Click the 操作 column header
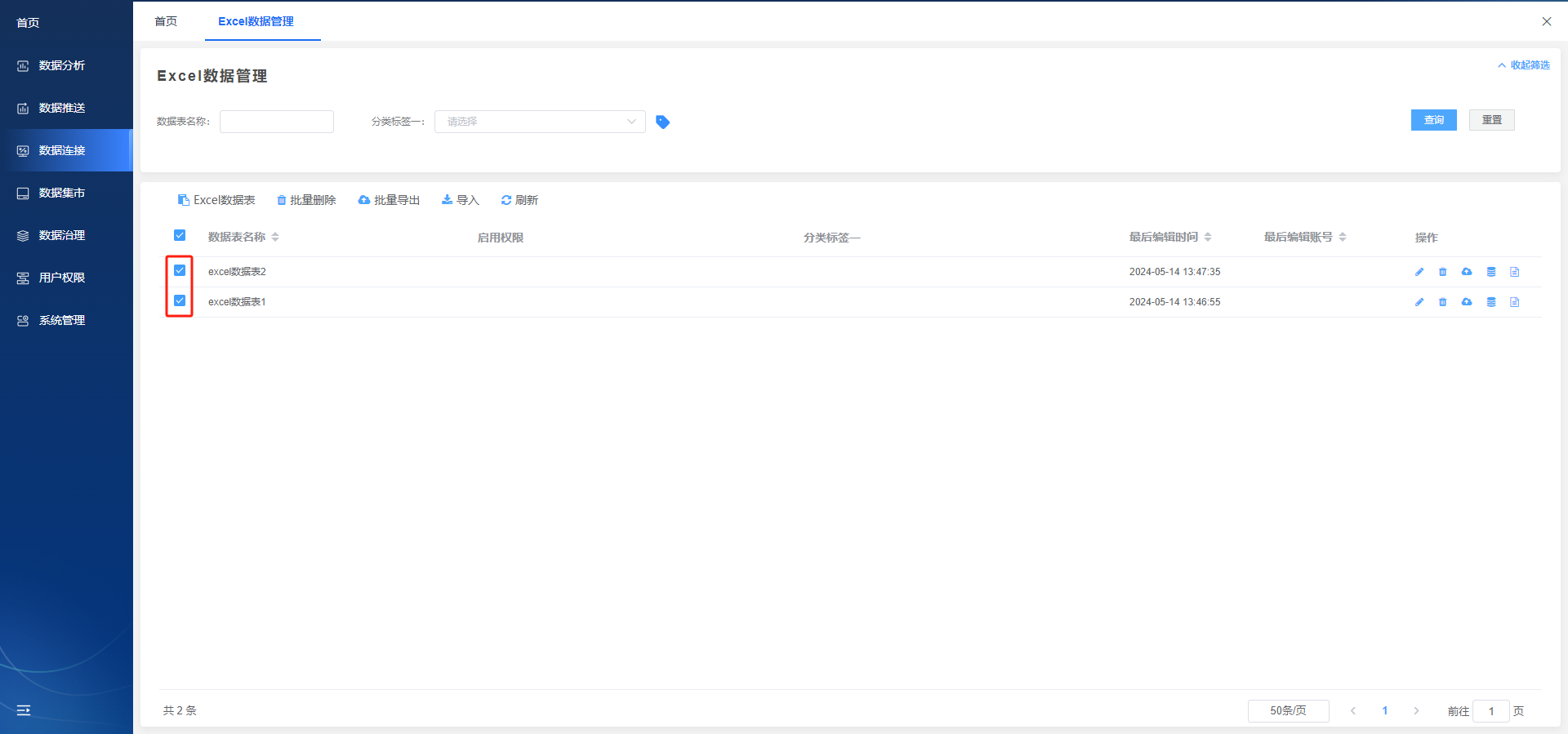This screenshot has width=1568, height=734. [1427, 238]
